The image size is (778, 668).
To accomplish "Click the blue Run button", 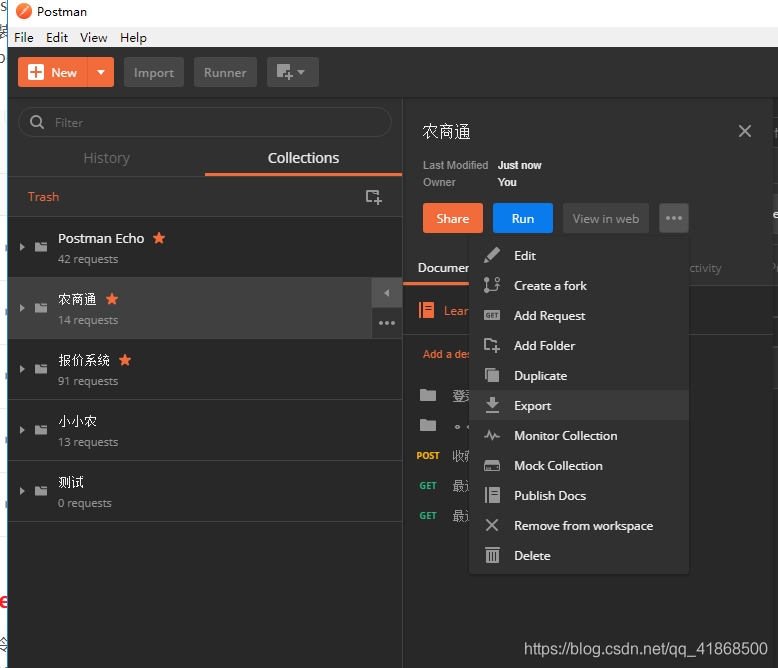I will (x=522, y=218).
